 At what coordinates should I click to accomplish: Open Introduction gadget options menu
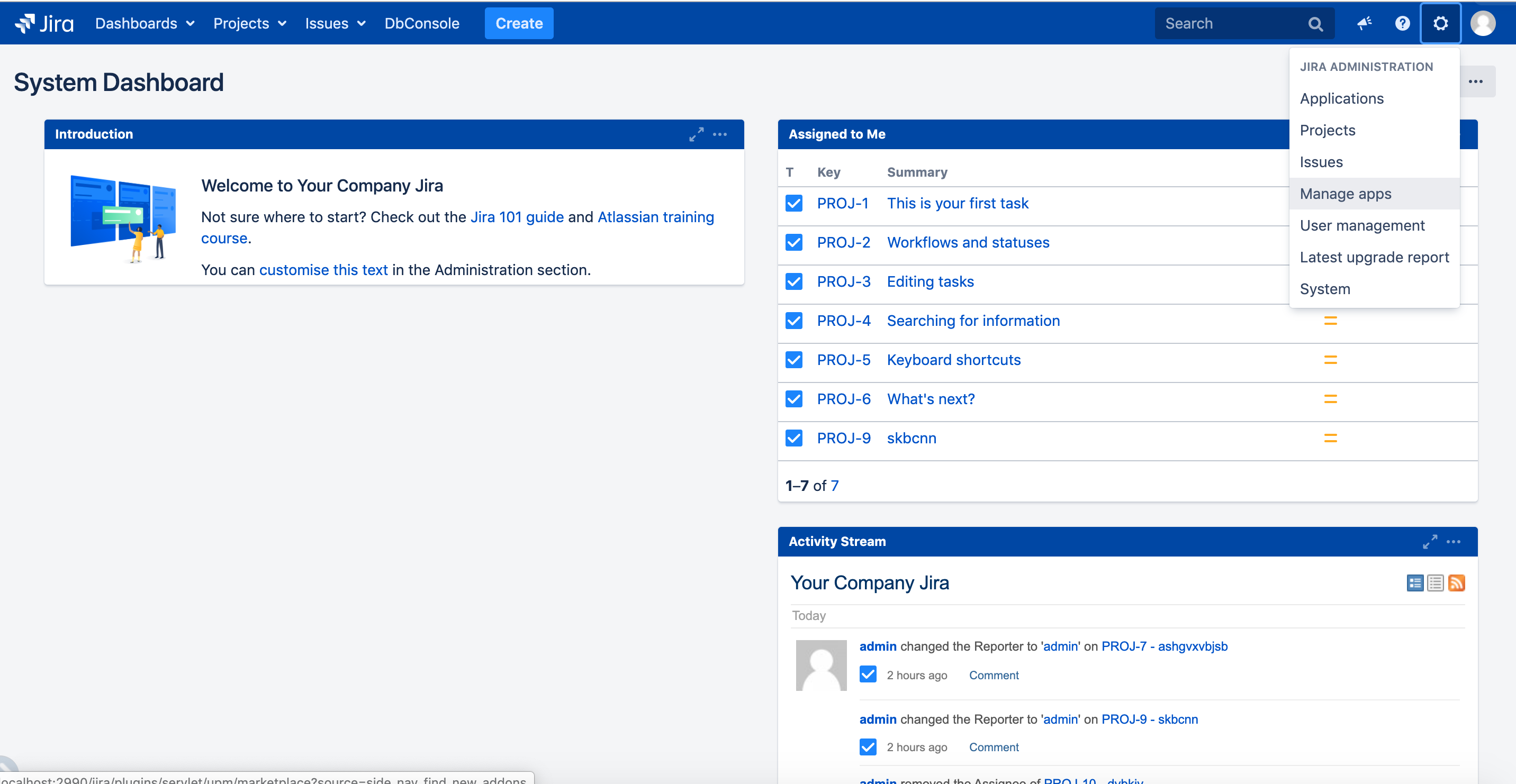[720, 134]
